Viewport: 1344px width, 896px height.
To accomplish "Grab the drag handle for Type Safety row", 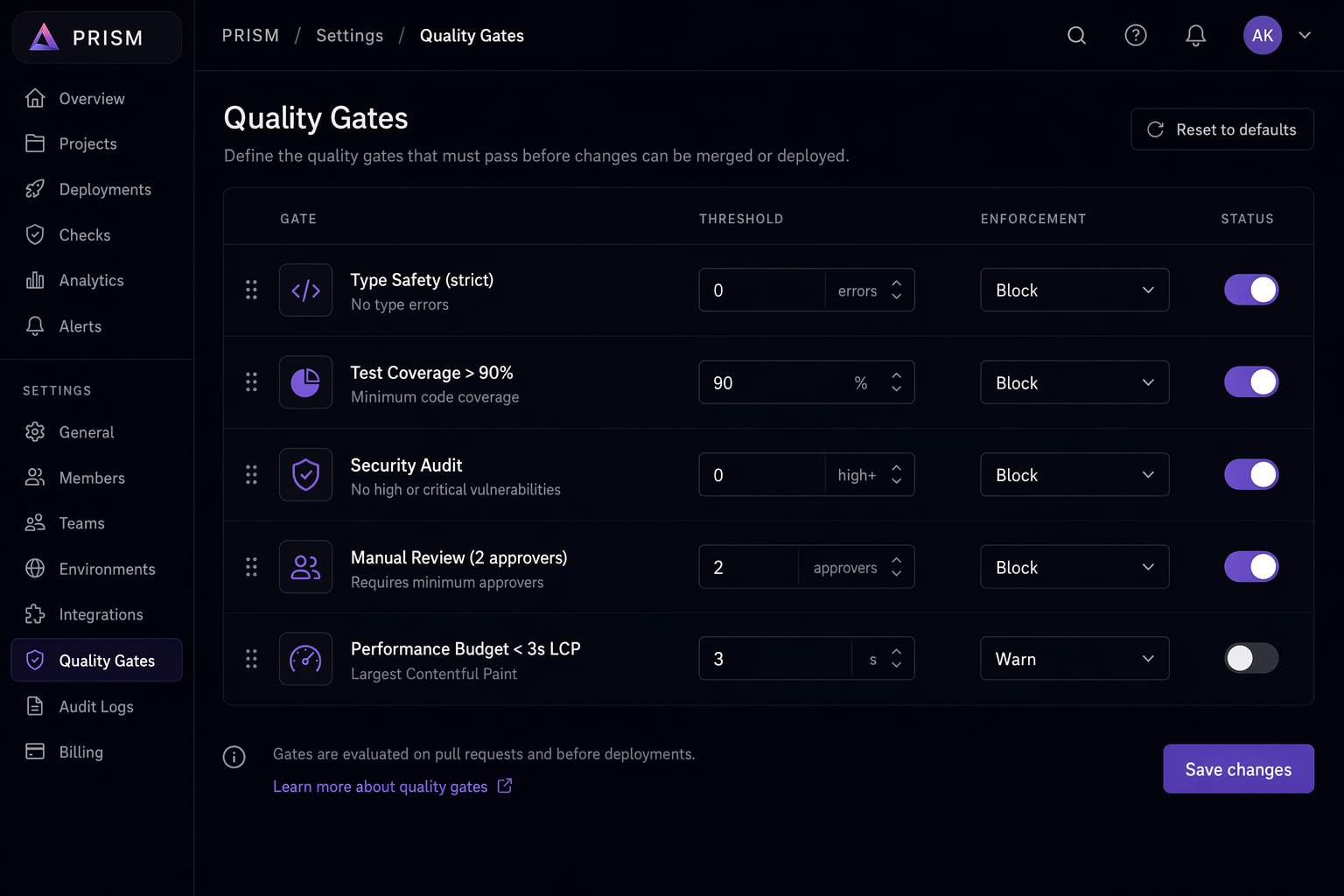I will tap(251, 290).
